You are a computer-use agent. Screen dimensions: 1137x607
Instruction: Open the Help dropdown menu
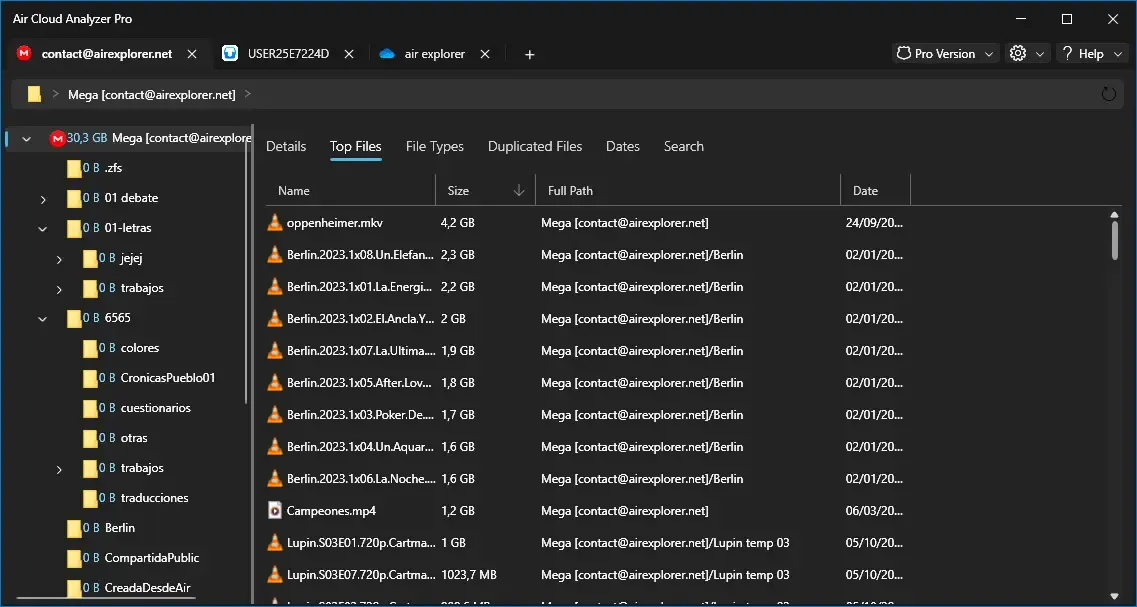[x=1092, y=54]
